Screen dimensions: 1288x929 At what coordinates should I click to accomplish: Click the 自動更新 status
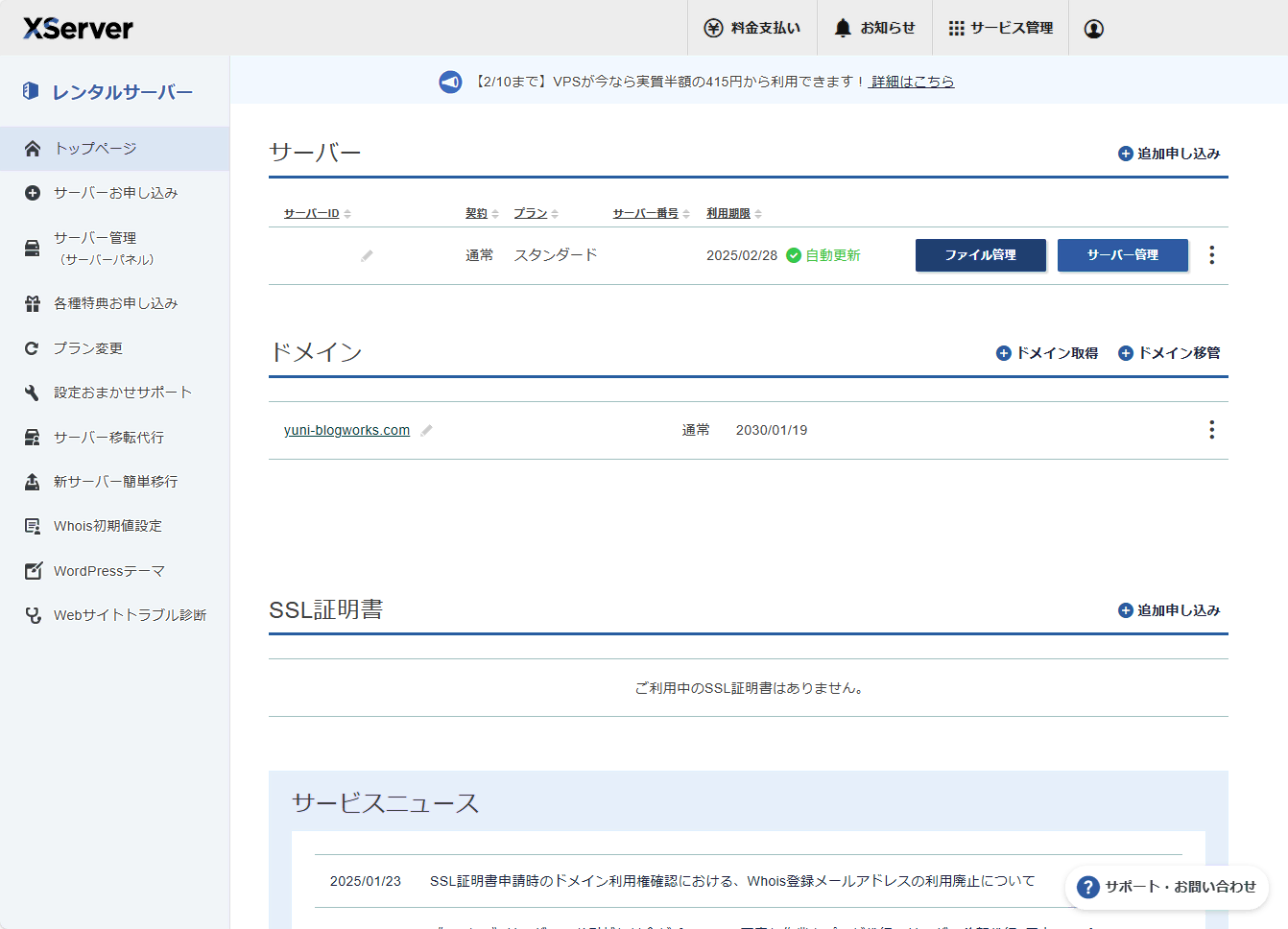click(x=823, y=255)
